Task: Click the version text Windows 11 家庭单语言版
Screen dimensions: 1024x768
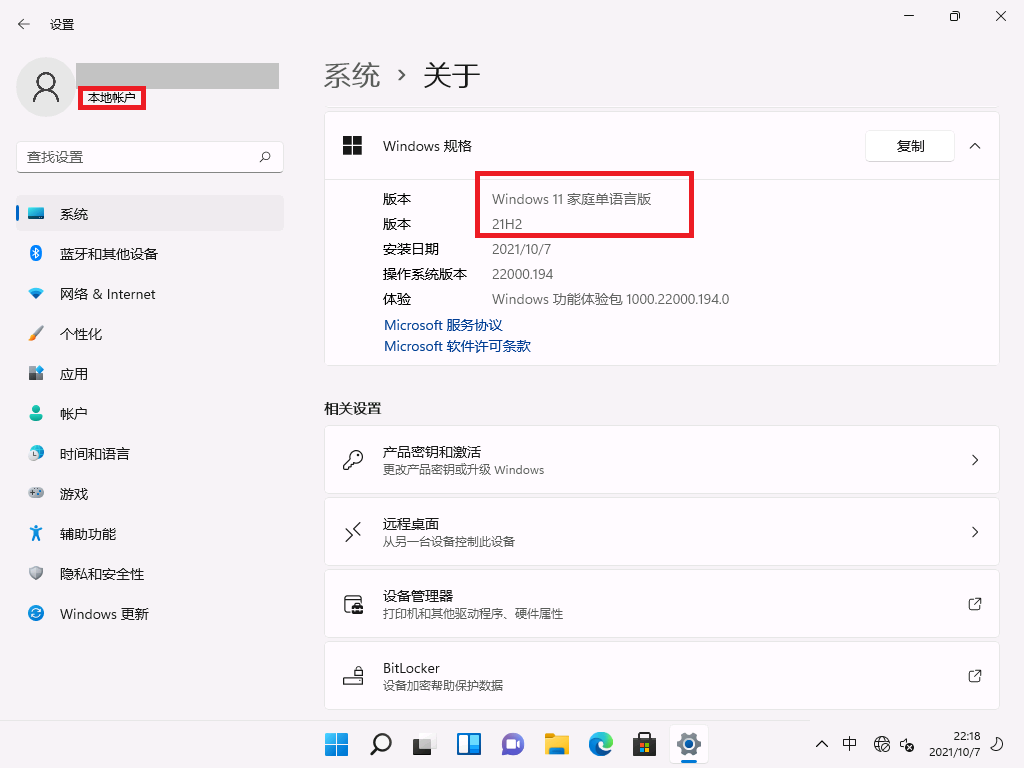Action: [x=571, y=199]
